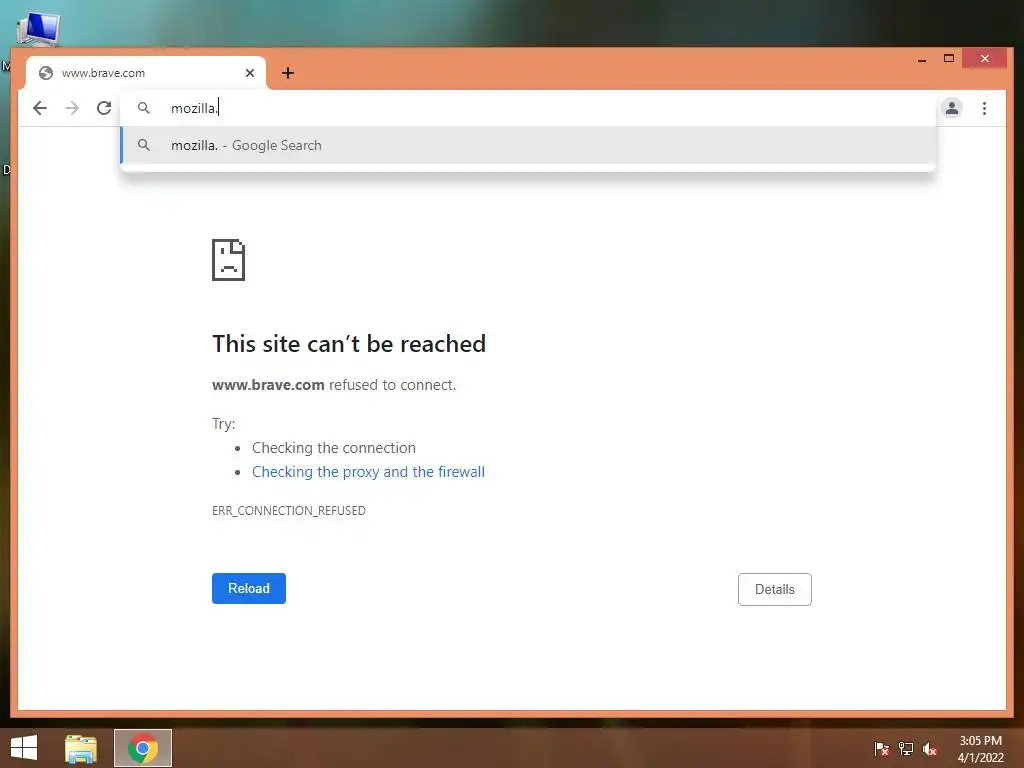Click the Computer icon on the desktop

[x=39, y=29]
